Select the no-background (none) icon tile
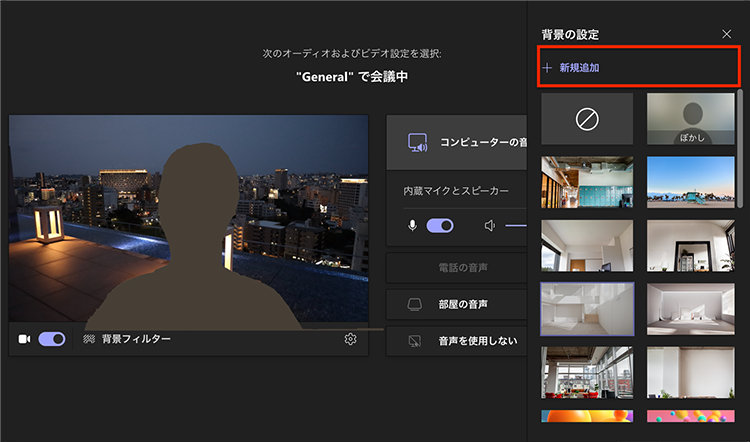The width and height of the screenshot is (750, 442). point(587,119)
